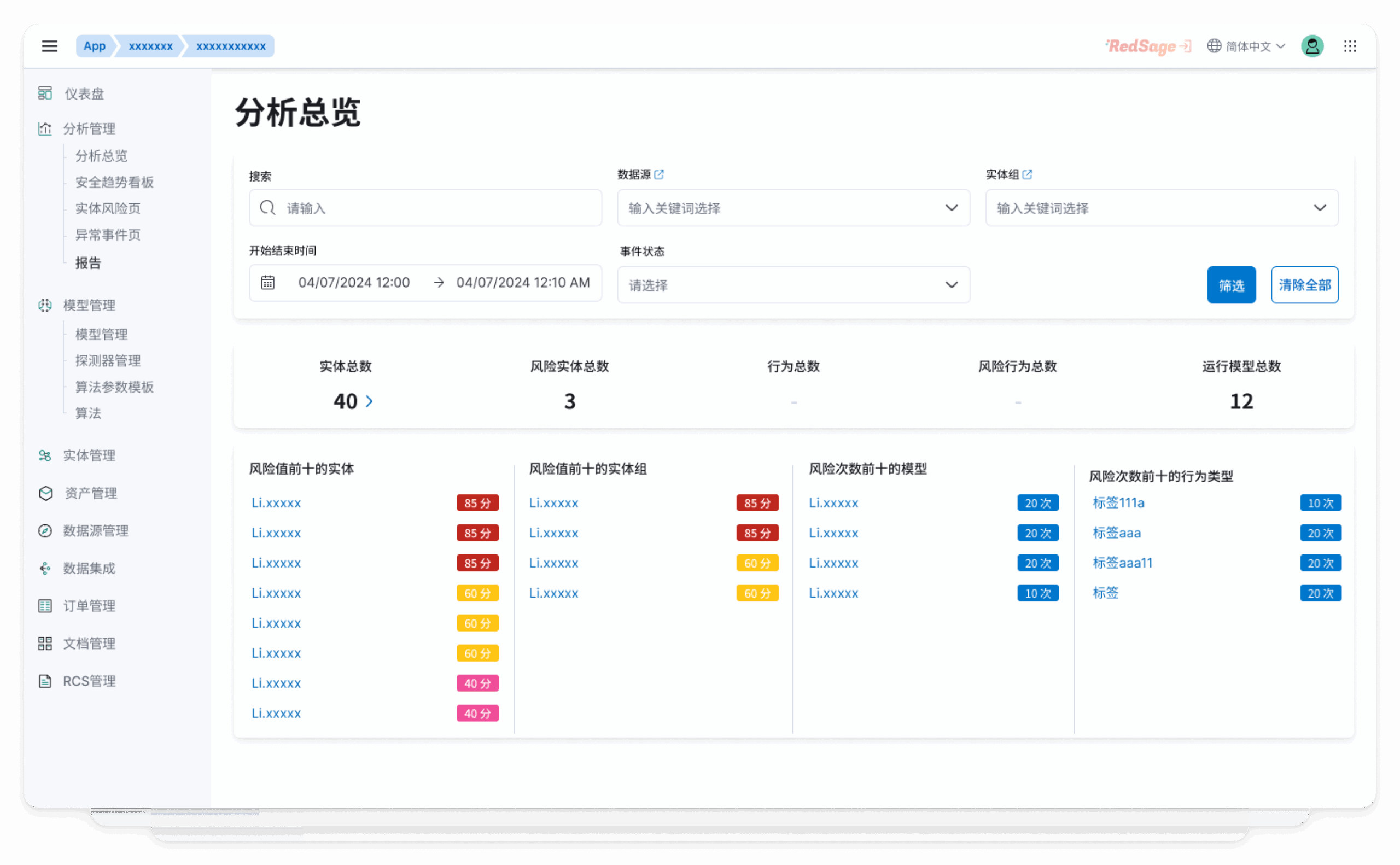Click the RedSage logout icon
This screenshot has width=1400, height=865.
point(1186,46)
